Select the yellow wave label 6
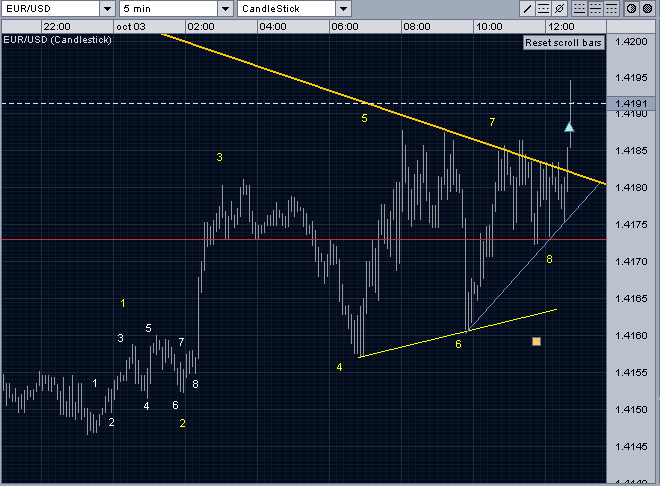Viewport: 660px width, 486px height. (x=458, y=344)
